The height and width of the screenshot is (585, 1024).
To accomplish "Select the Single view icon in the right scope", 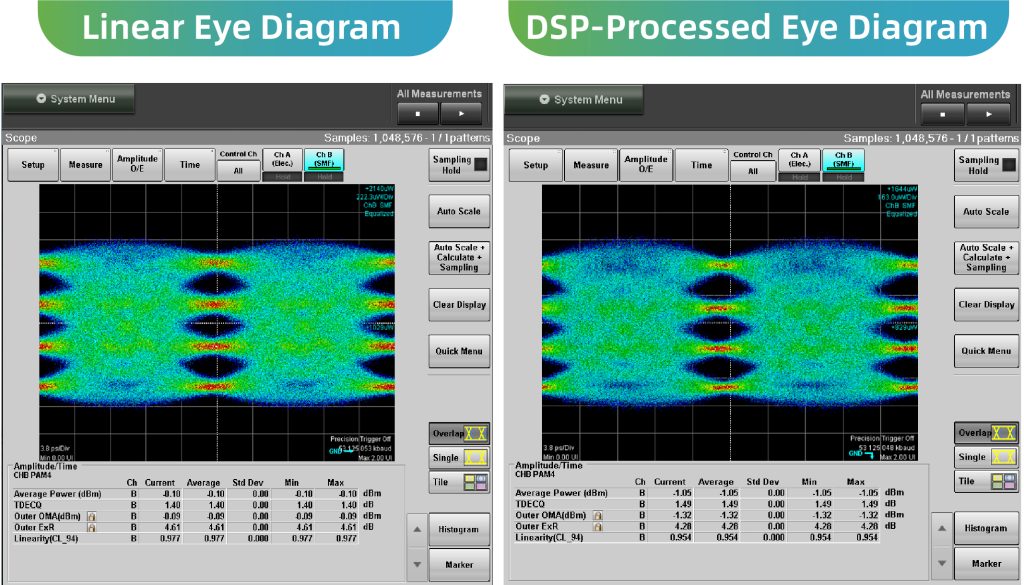I will [x=1002, y=457].
